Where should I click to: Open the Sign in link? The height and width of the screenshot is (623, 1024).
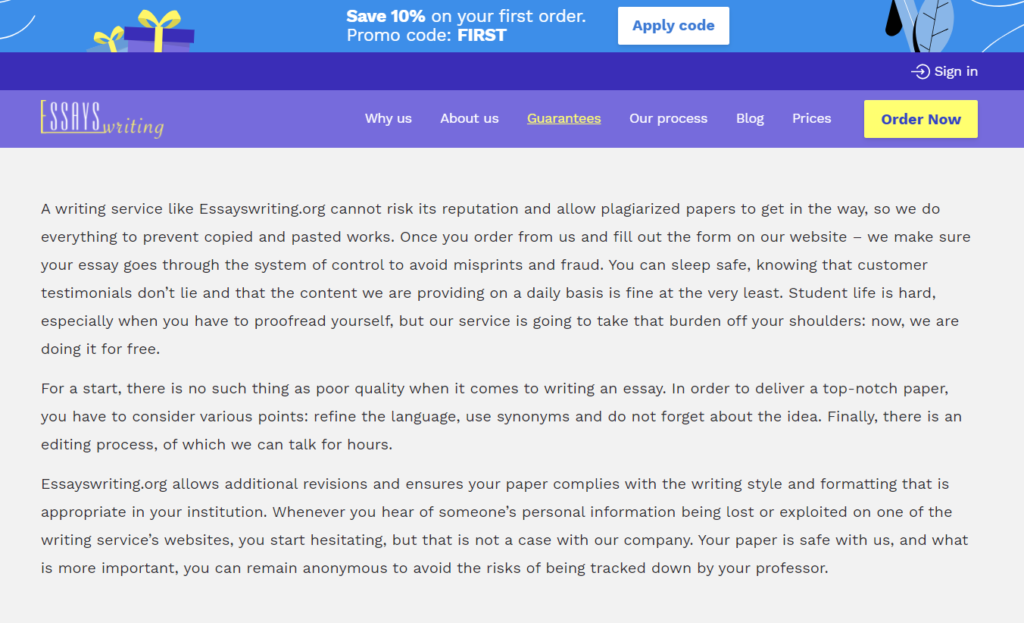[944, 72]
